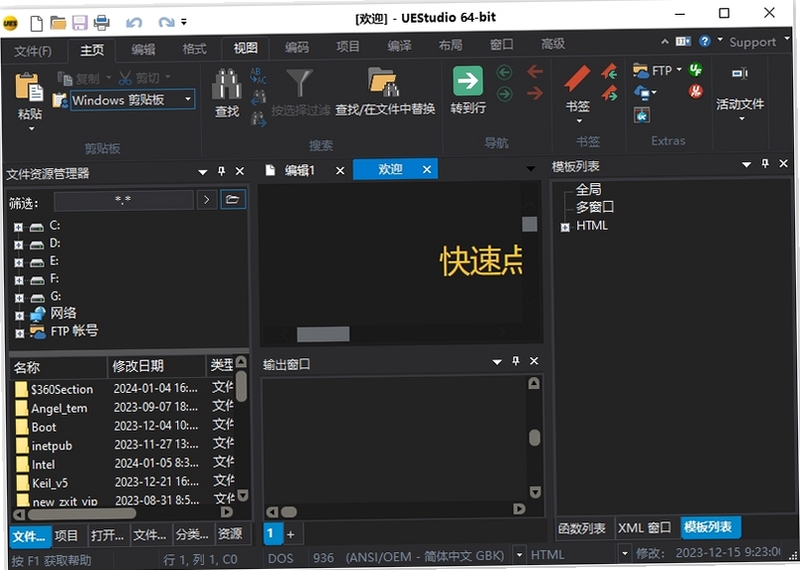800x570 pixels.
Task: Click the 粘贴 paste clipboard icon
Action: coord(29,87)
